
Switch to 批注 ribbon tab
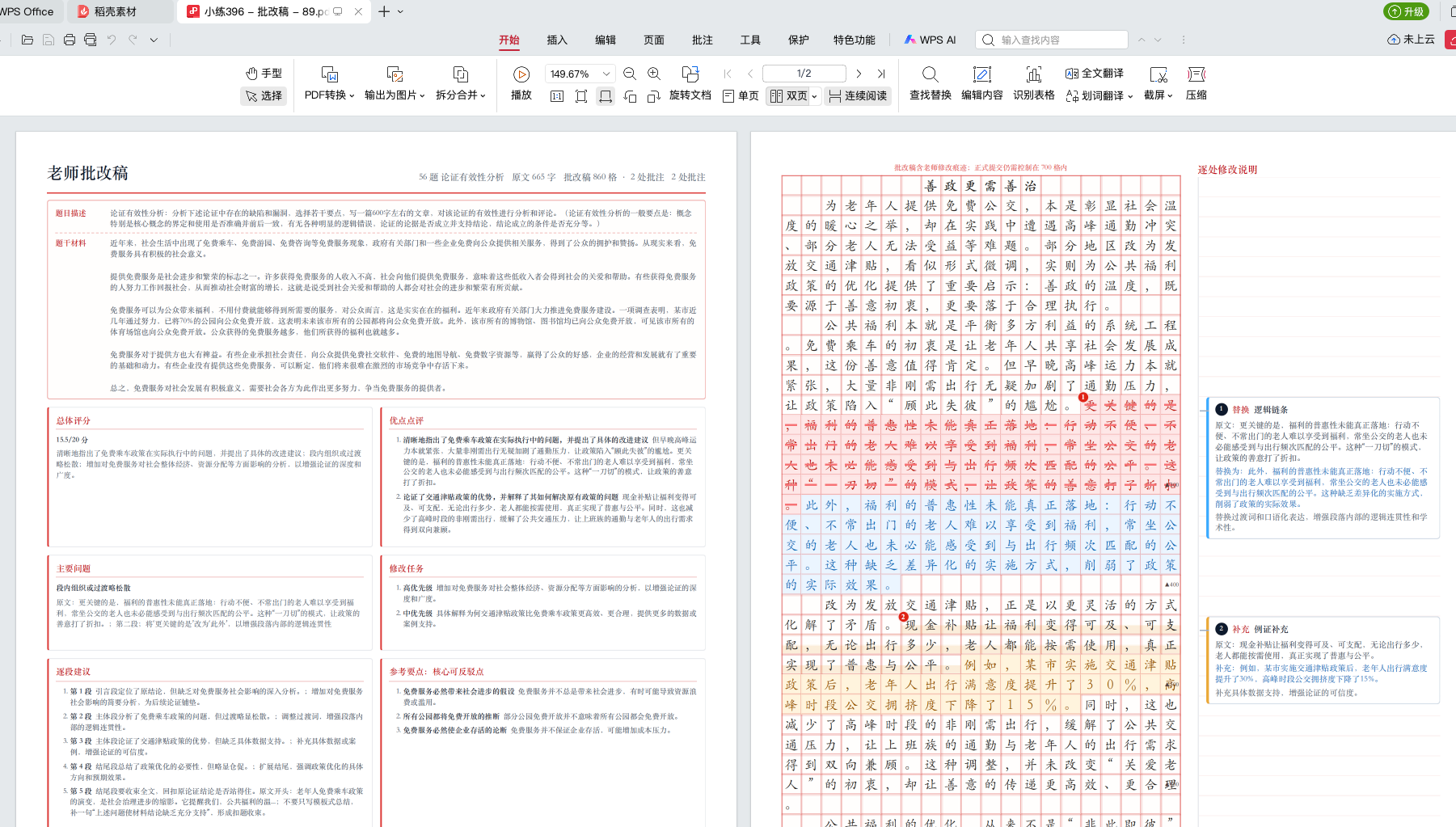click(703, 40)
